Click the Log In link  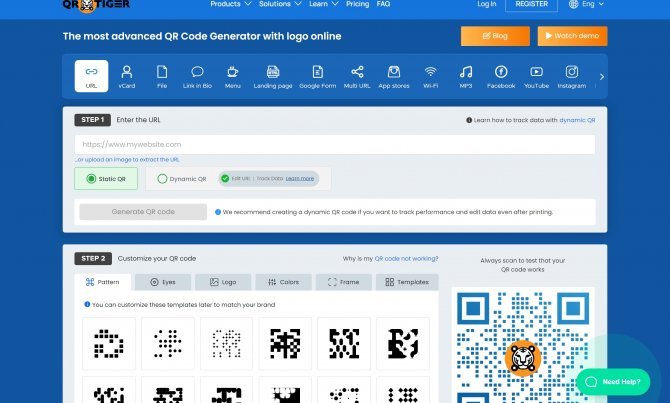pyautogui.click(x=487, y=4)
